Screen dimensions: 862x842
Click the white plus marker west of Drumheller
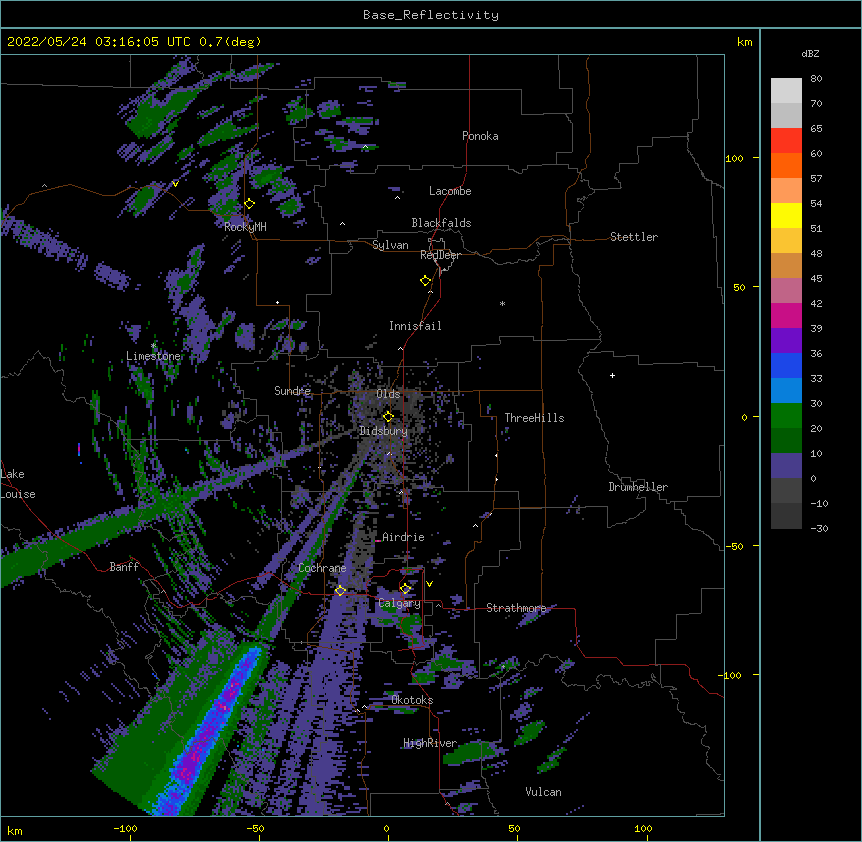pyautogui.click(x=612, y=375)
